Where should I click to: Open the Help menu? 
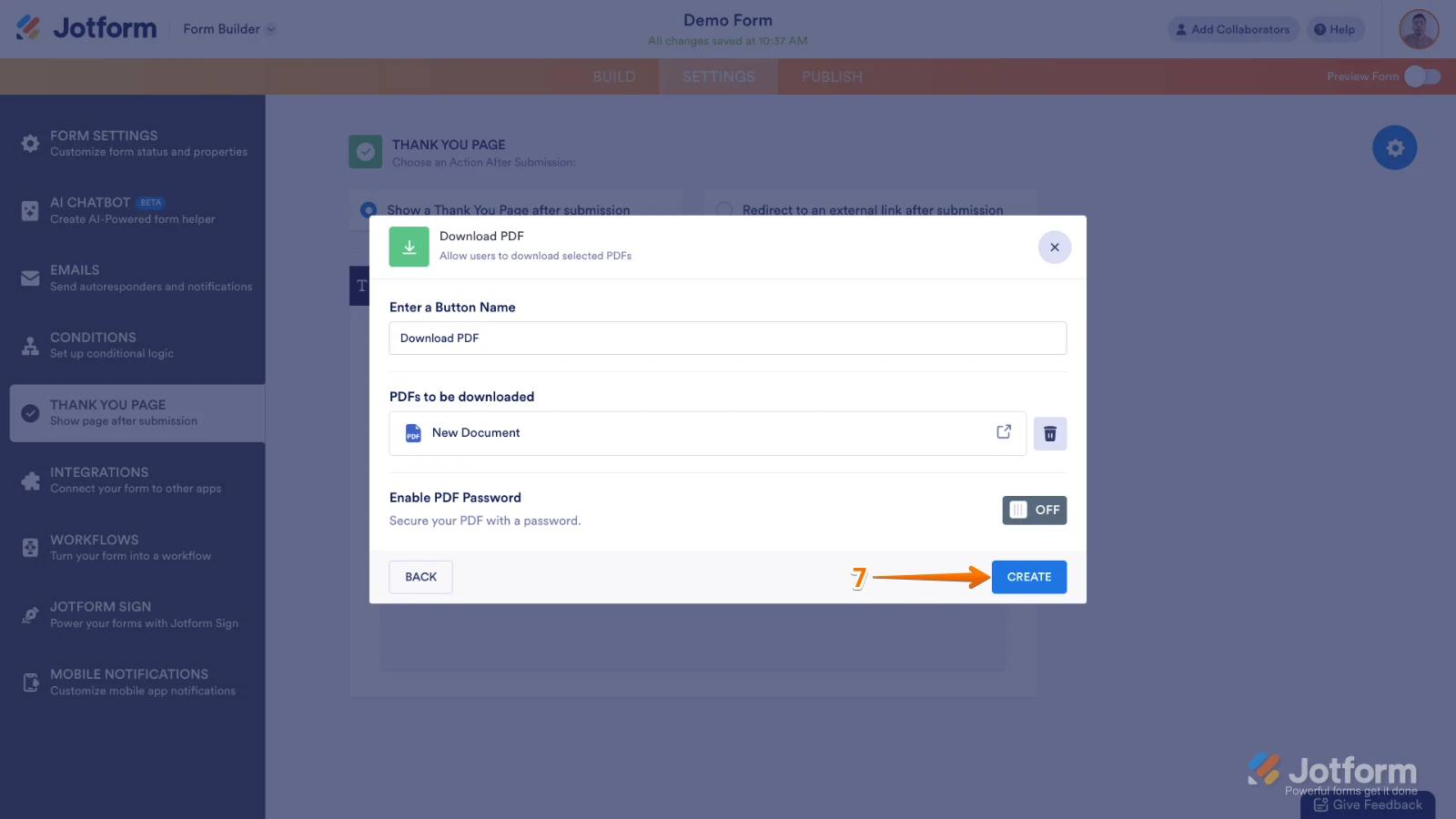coord(1335,29)
